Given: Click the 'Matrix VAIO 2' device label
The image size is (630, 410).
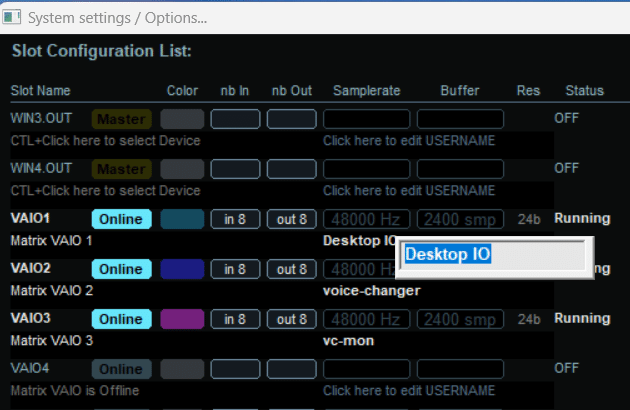Looking at the screenshot, I should [x=52, y=291].
